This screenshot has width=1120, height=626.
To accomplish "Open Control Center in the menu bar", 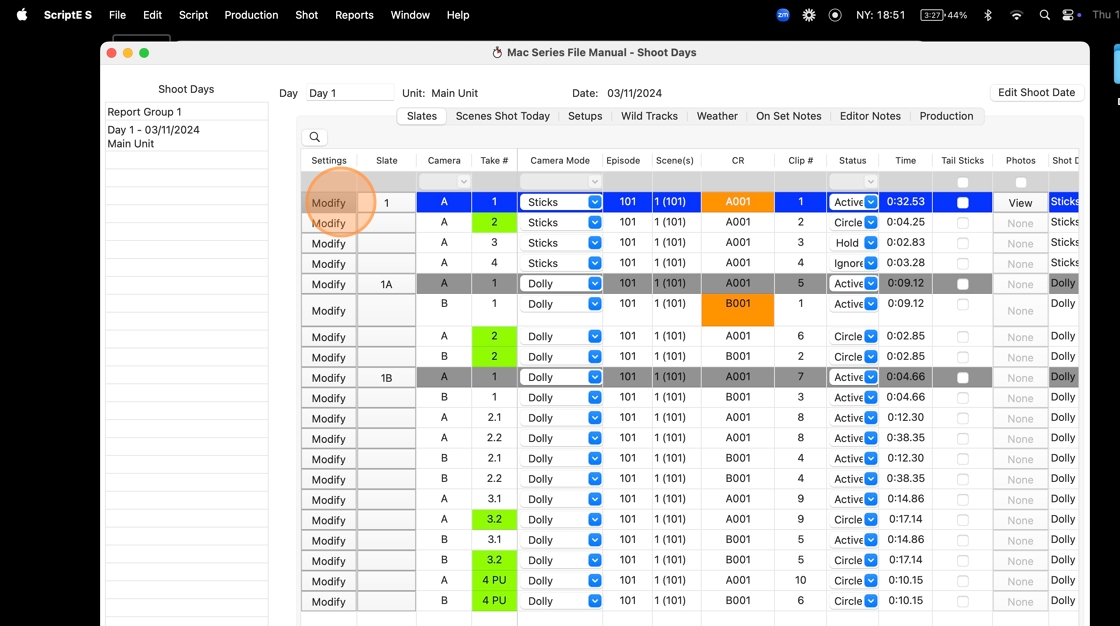I will click(1069, 15).
